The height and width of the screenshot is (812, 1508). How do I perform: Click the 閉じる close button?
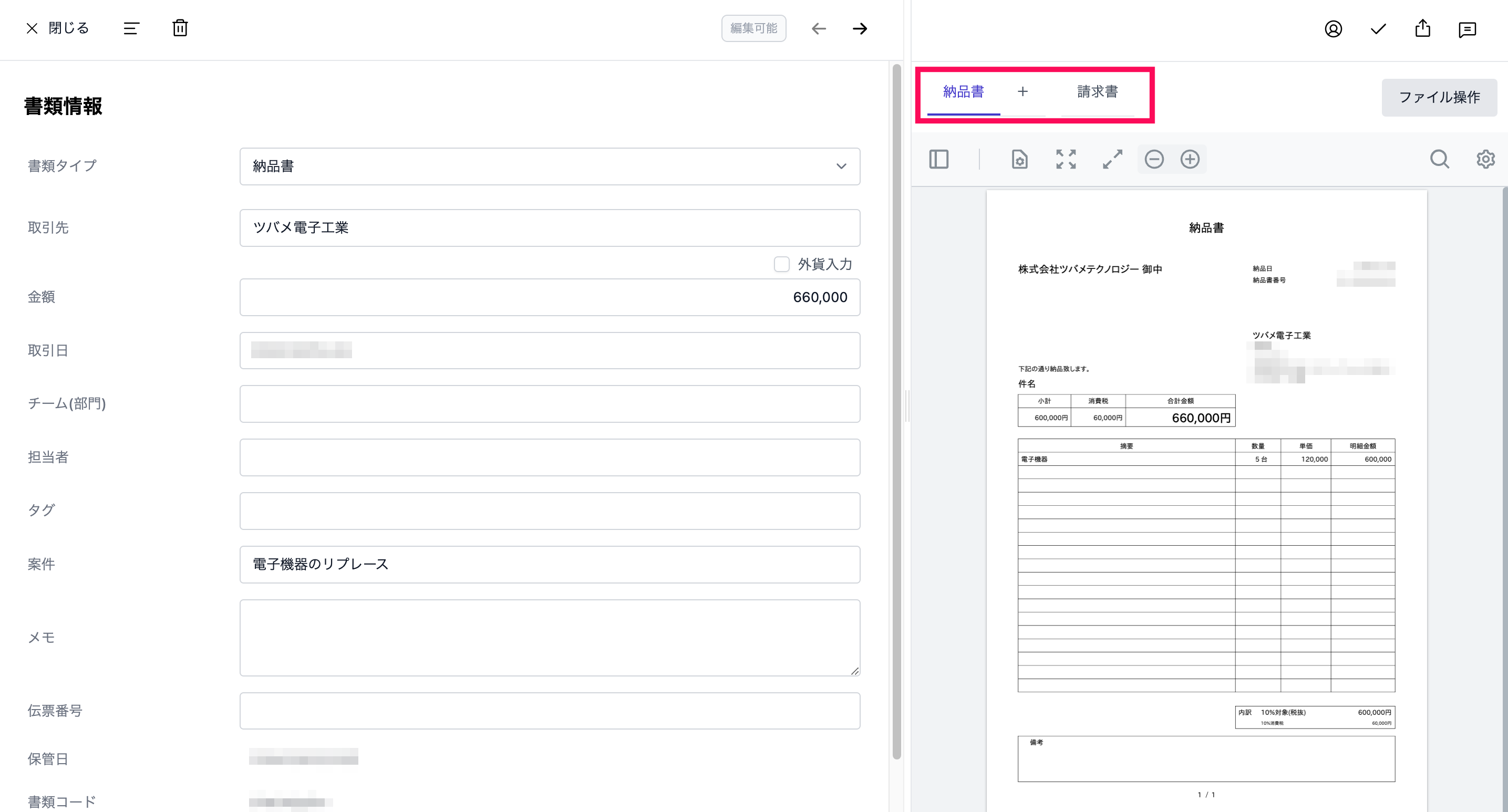coord(57,28)
